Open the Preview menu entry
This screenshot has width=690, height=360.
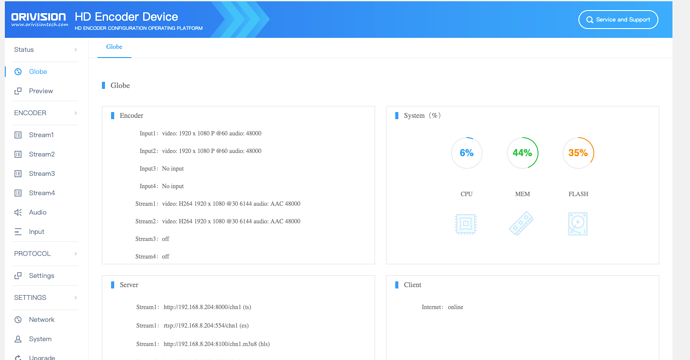point(41,91)
